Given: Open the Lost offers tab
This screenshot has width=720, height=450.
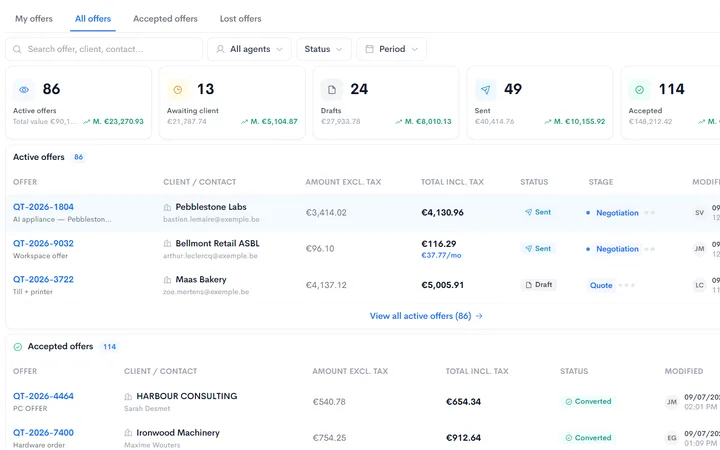Looking at the screenshot, I should point(241,19).
